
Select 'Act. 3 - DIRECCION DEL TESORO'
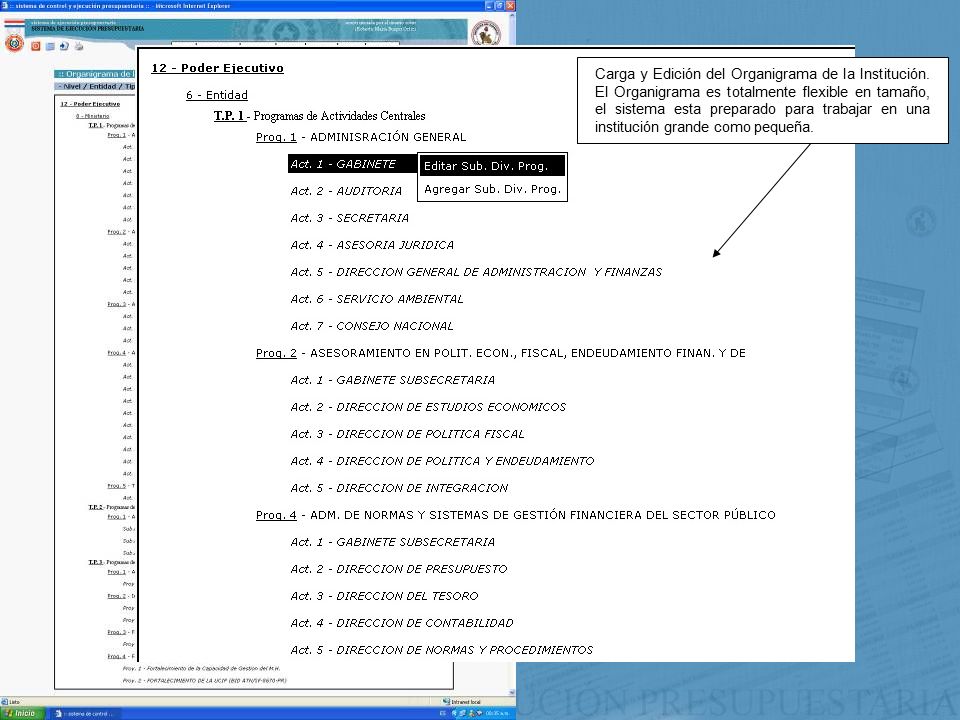384,596
